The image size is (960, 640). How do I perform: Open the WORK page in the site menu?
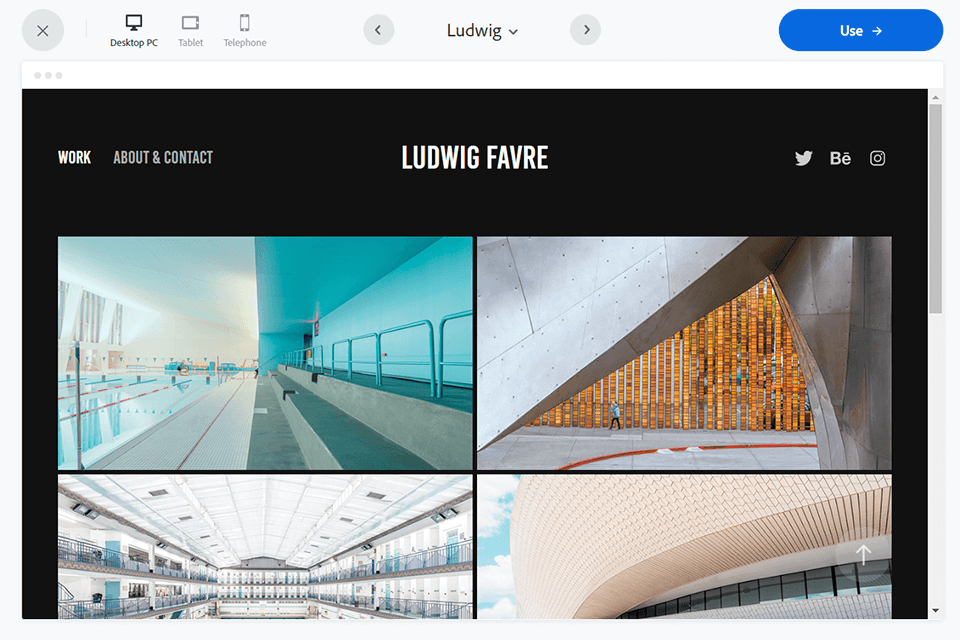click(x=75, y=158)
